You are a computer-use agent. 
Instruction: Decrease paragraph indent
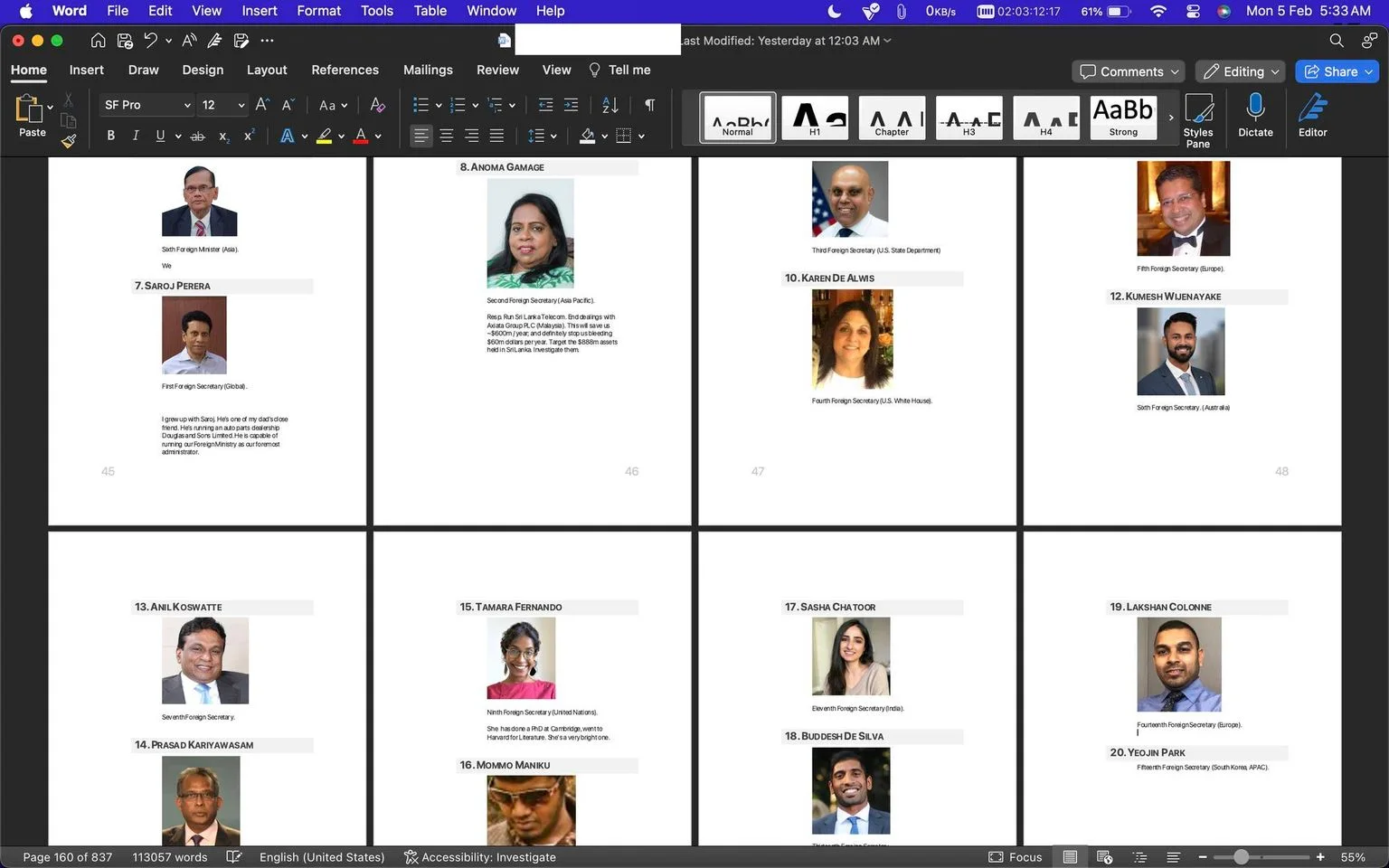[545, 105]
